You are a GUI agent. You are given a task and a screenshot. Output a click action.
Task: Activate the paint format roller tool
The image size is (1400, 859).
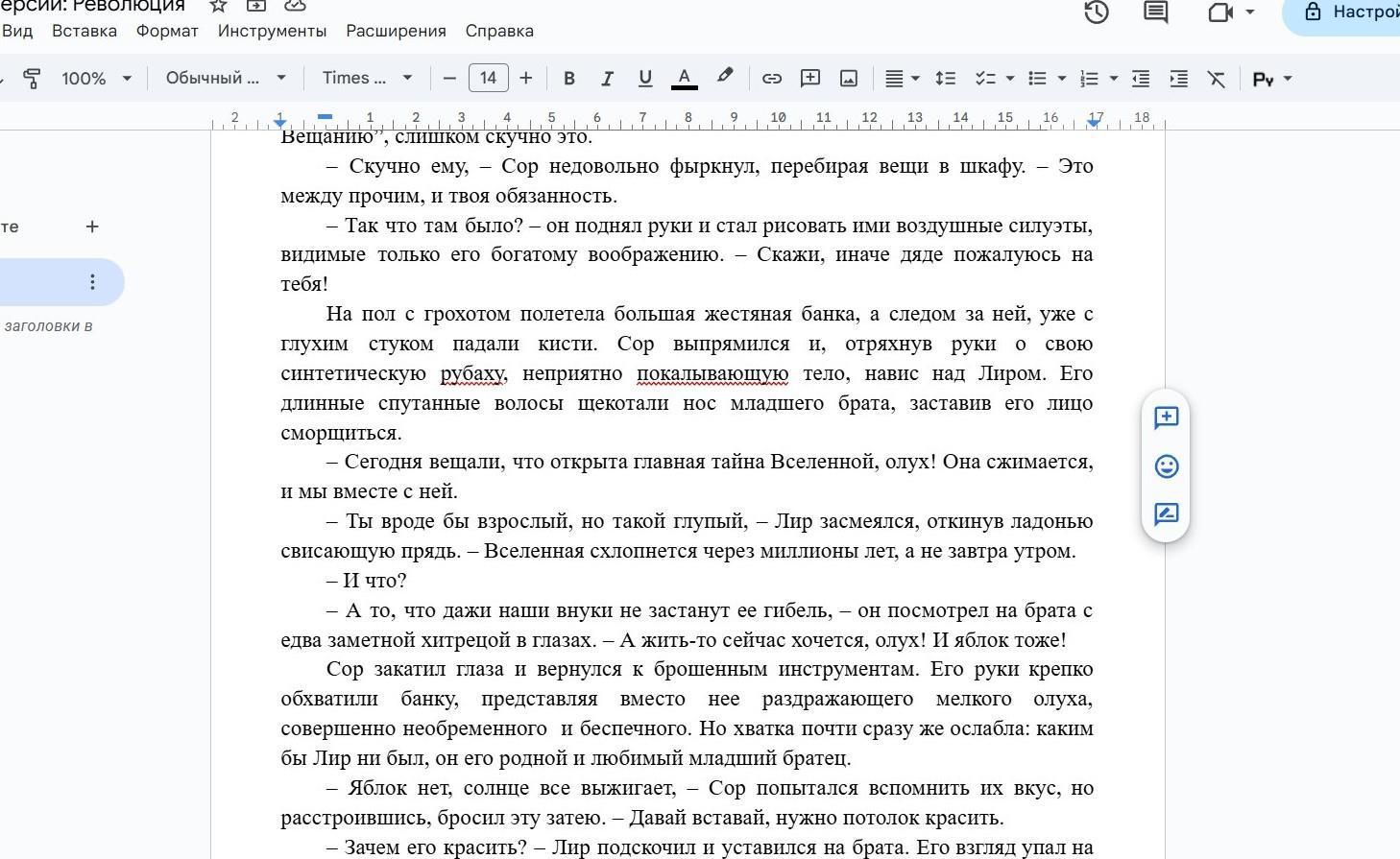click(x=32, y=79)
